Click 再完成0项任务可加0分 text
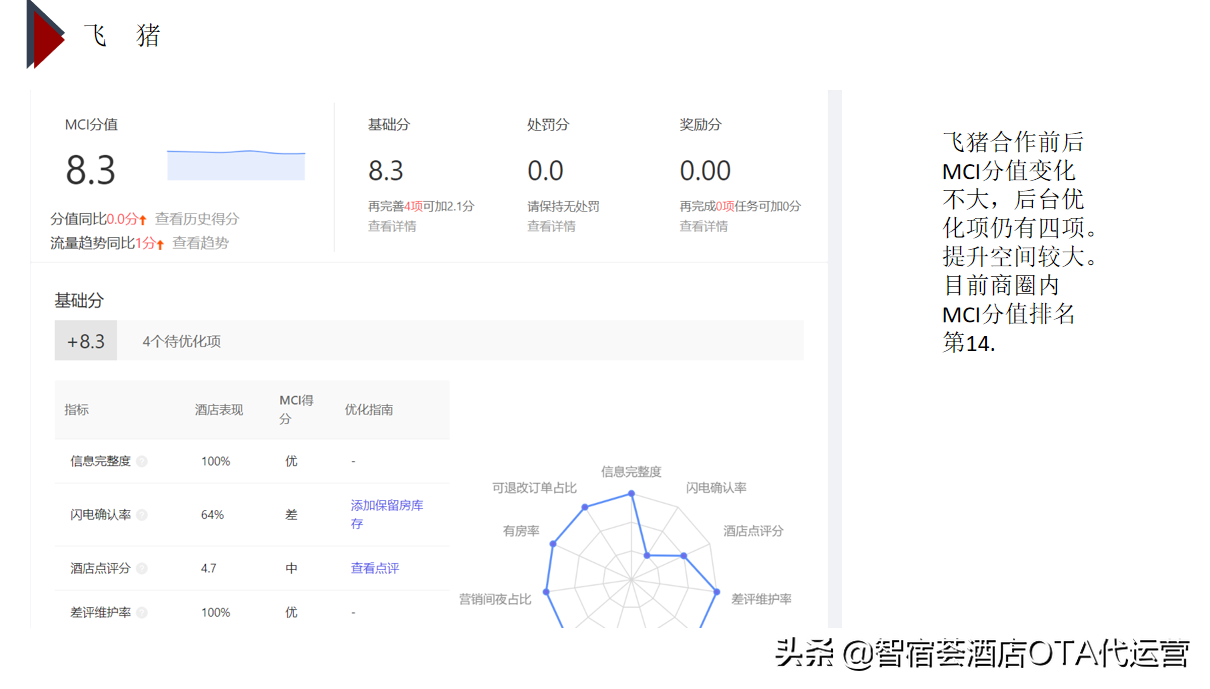1210x689 pixels. pyautogui.click(x=740, y=206)
